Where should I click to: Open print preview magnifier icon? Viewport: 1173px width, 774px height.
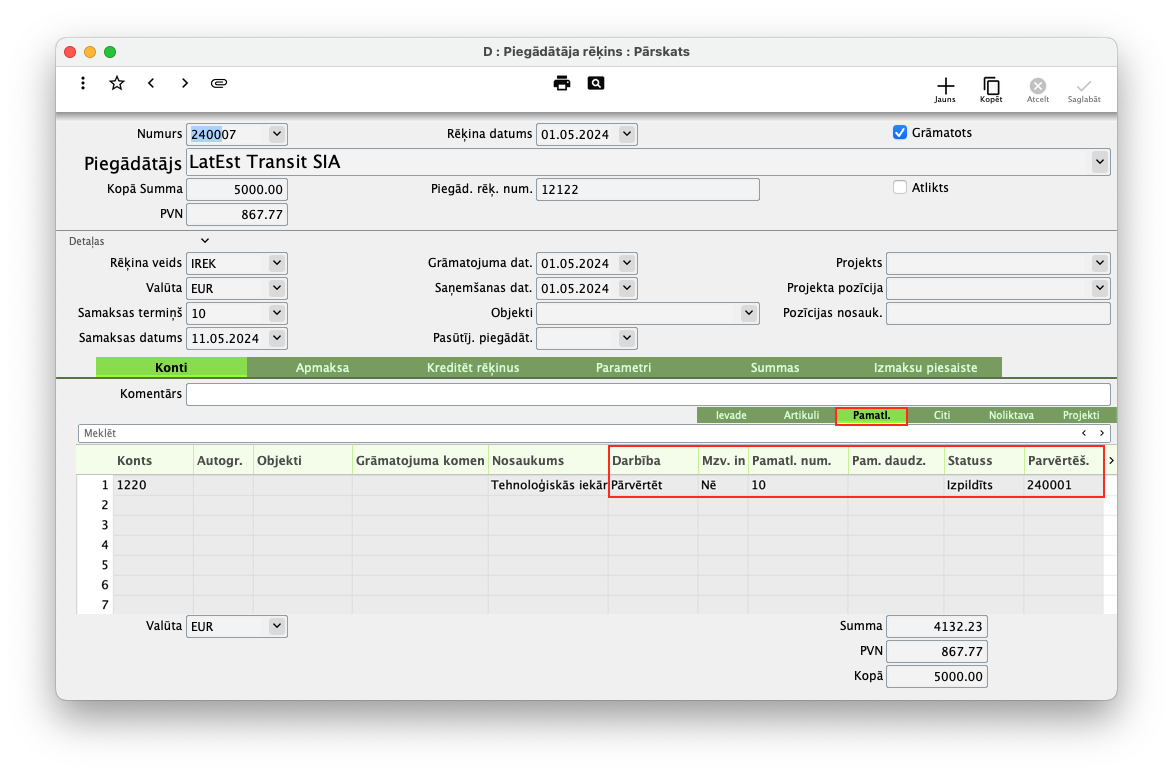[x=596, y=83]
